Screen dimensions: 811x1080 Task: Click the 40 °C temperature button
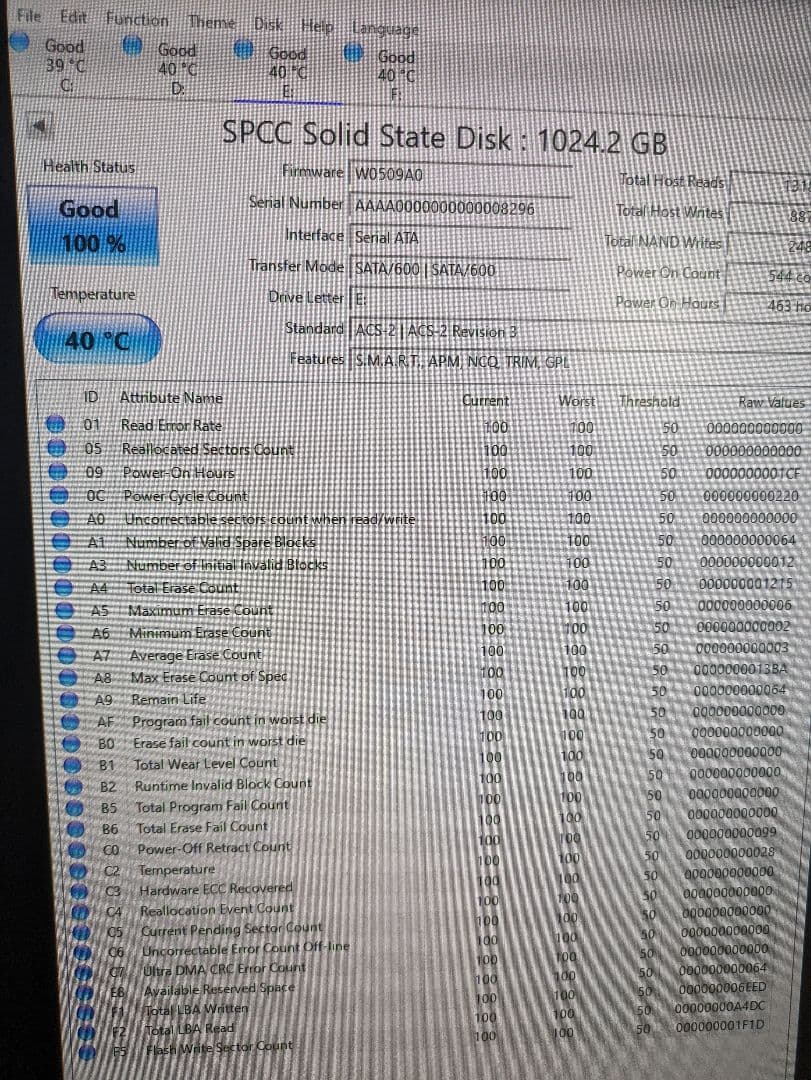tap(97, 338)
